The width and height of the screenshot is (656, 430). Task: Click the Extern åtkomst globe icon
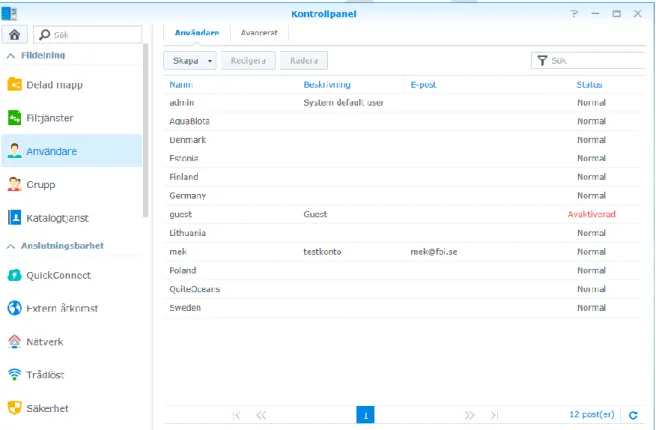pyautogui.click(x=15, y=308)
